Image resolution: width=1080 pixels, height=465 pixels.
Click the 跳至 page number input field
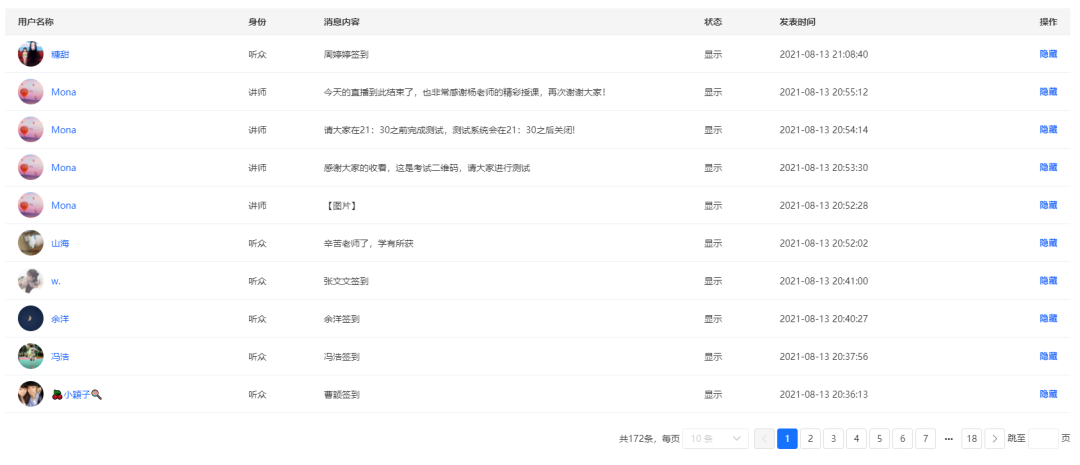(1043, 438)
